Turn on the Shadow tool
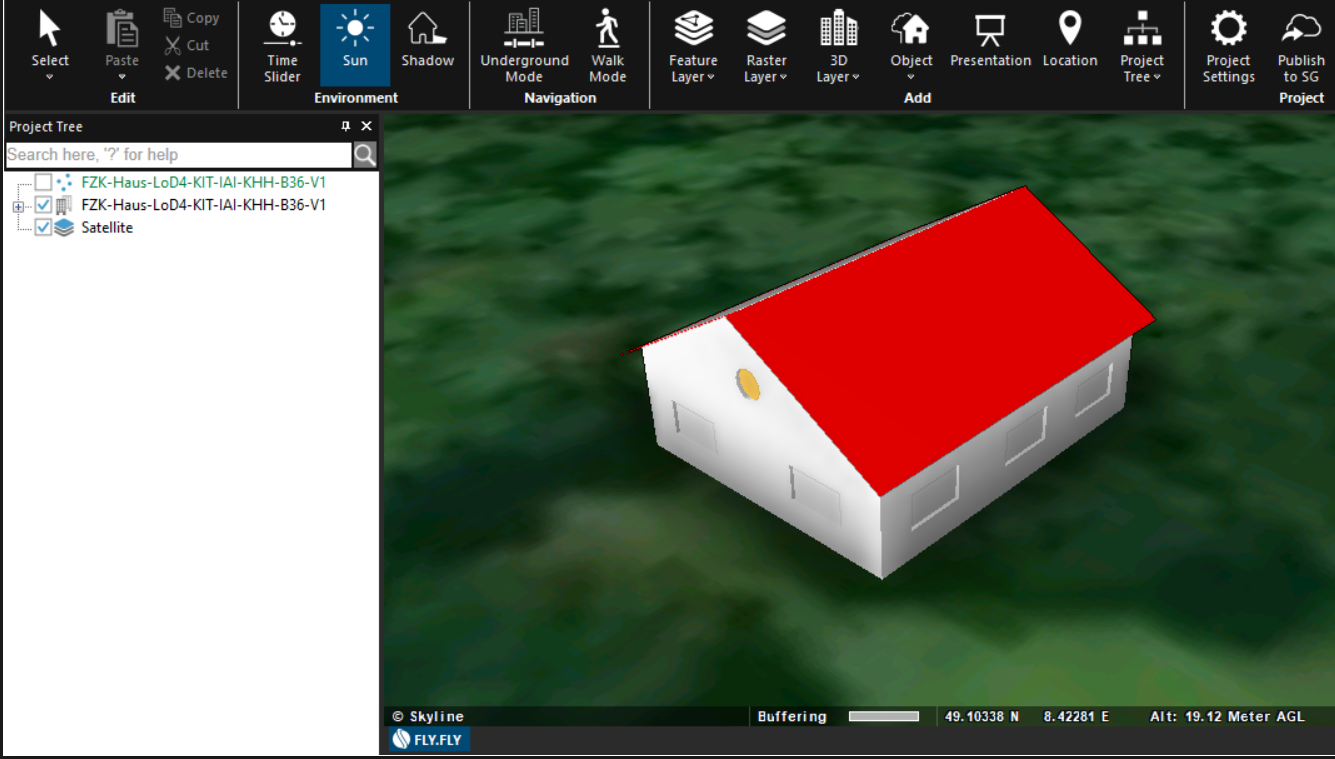 click(428, 40)
